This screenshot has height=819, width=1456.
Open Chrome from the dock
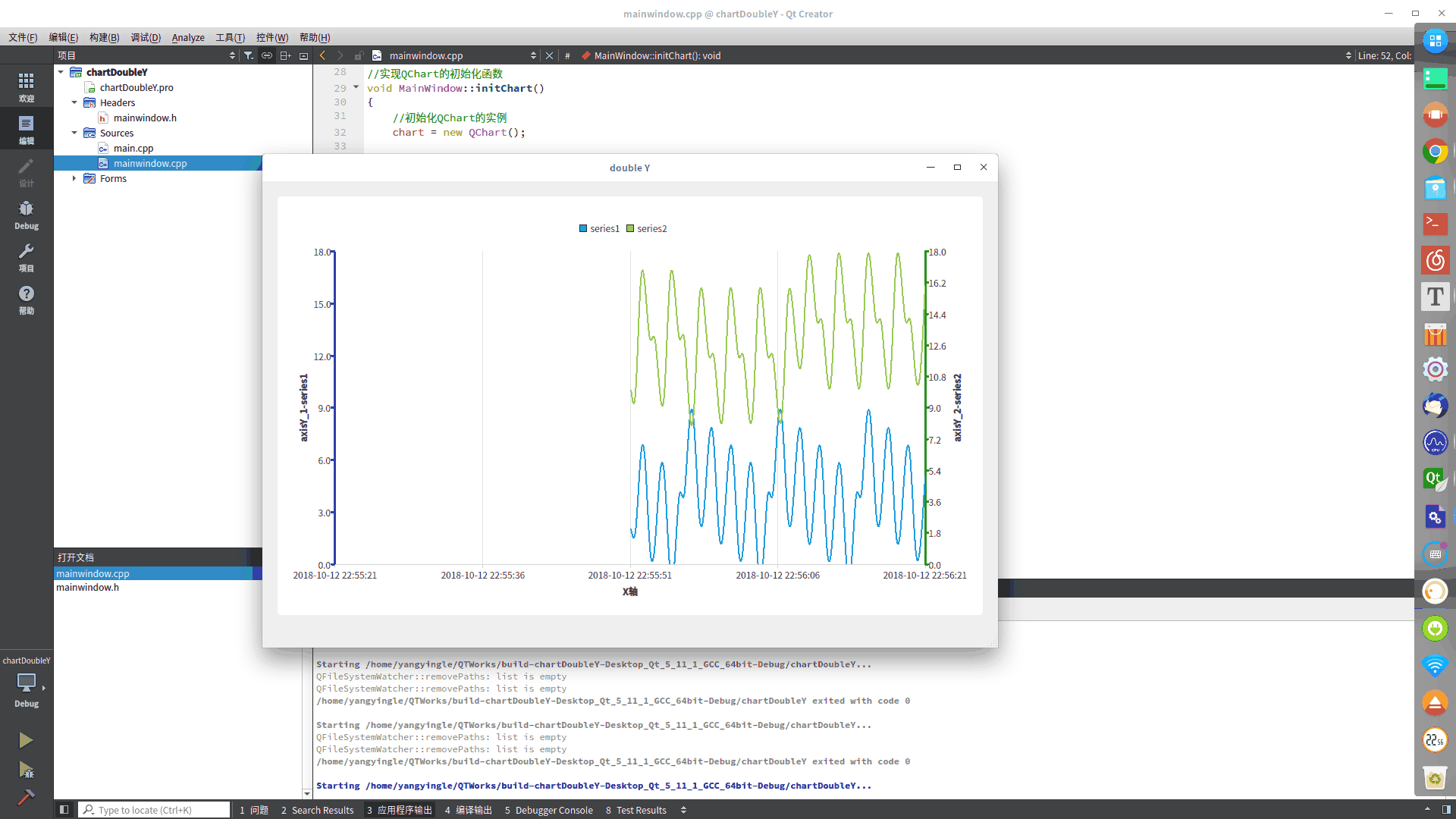coord(1435,151)
